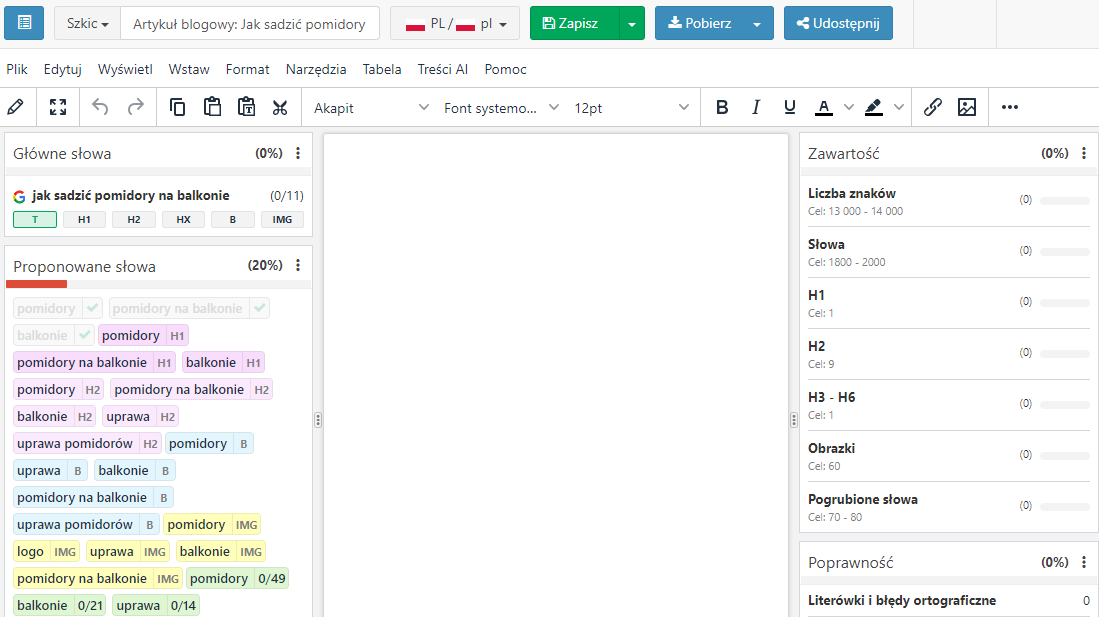Insert a hyperlink
The width and height of the screenshot is (1099, 617).
coord(932,107)
